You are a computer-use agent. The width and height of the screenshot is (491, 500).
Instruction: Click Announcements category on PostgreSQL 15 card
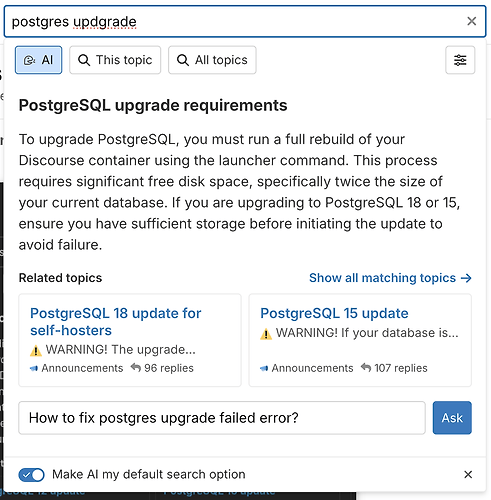coord(307,368)
